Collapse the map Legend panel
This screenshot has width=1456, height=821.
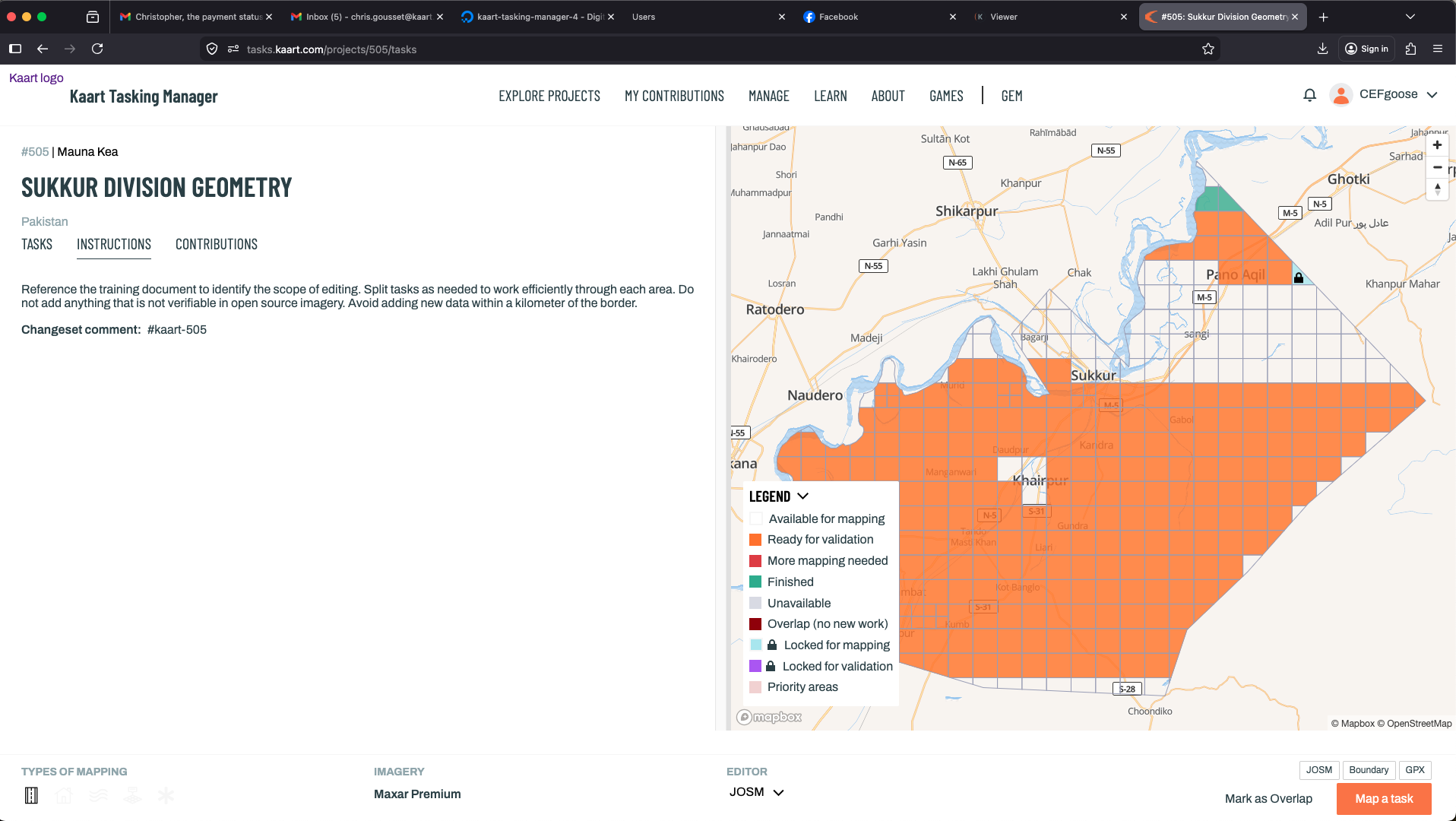(802, 496)
